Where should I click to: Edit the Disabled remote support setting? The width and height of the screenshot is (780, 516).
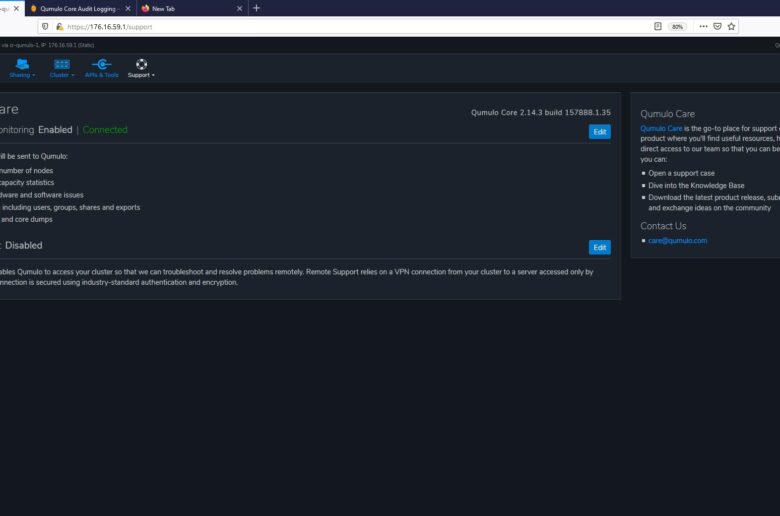tap(599, 247)
